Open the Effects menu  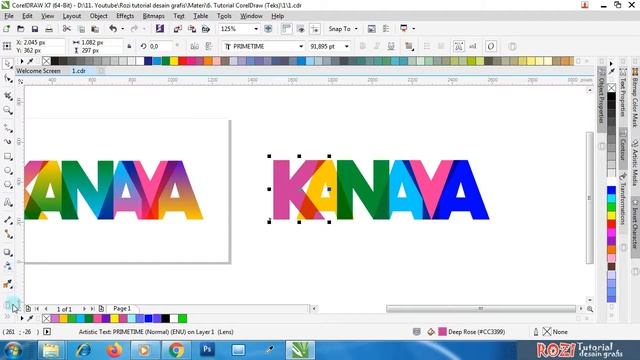[x=125, y=16]
